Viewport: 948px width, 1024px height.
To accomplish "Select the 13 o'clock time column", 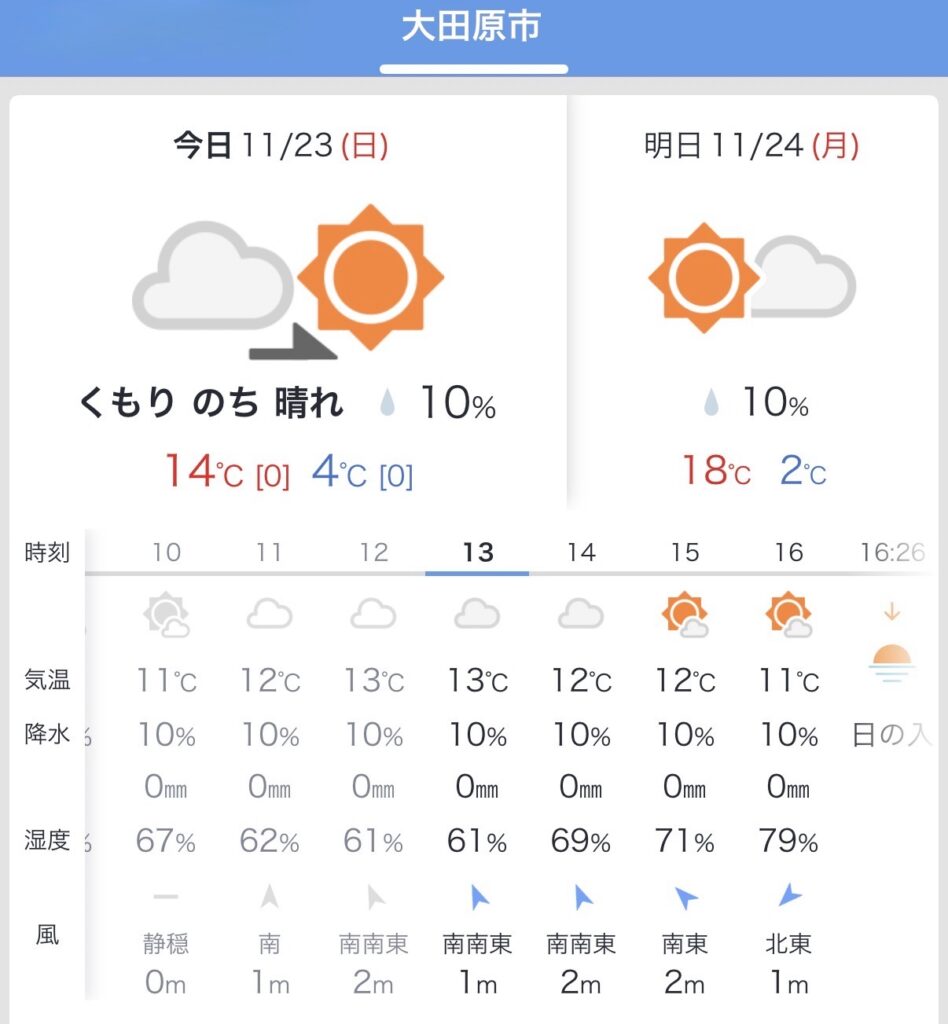I will 478,552.
